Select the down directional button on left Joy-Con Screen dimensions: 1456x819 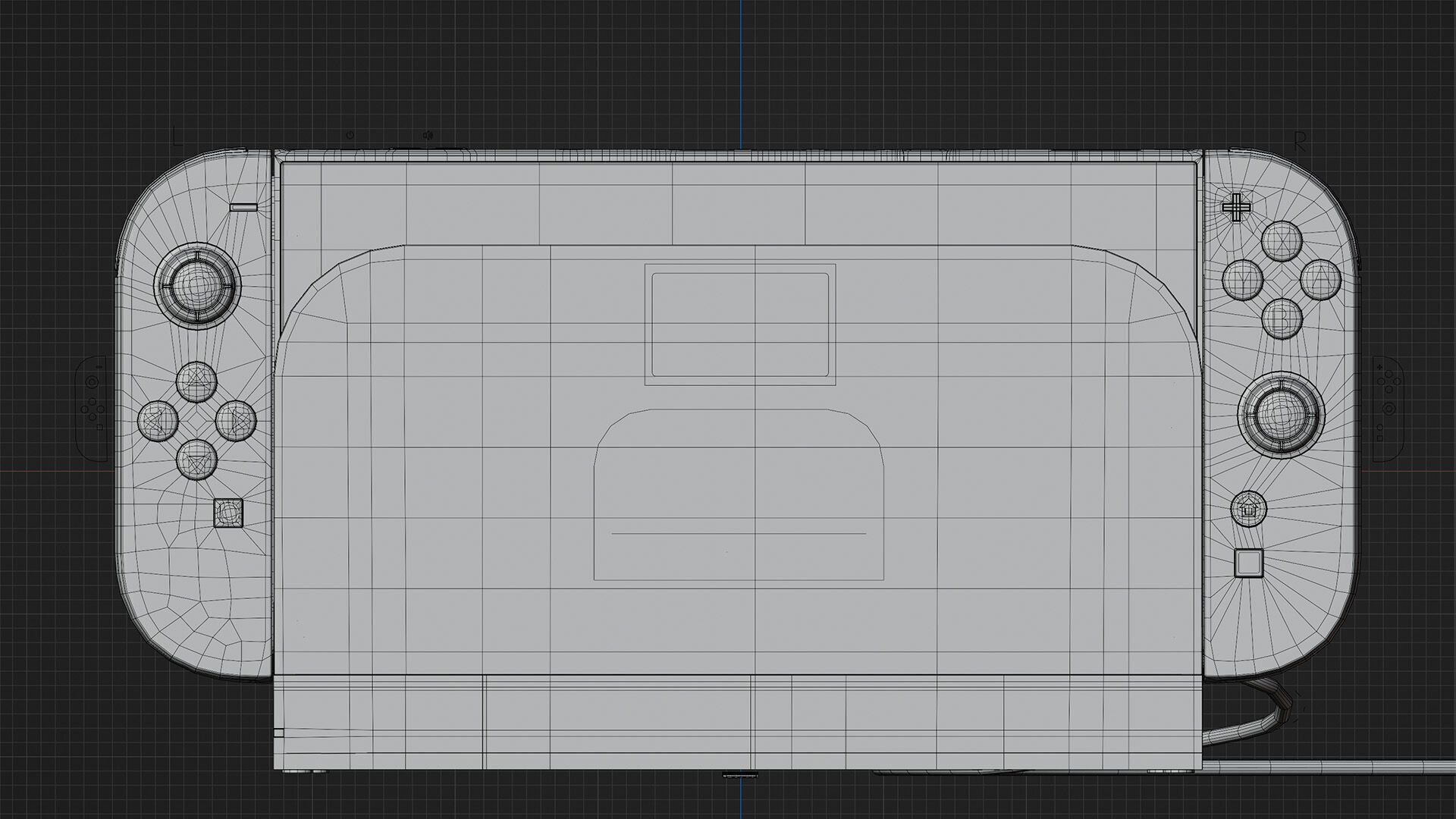[x=196, y=460]
